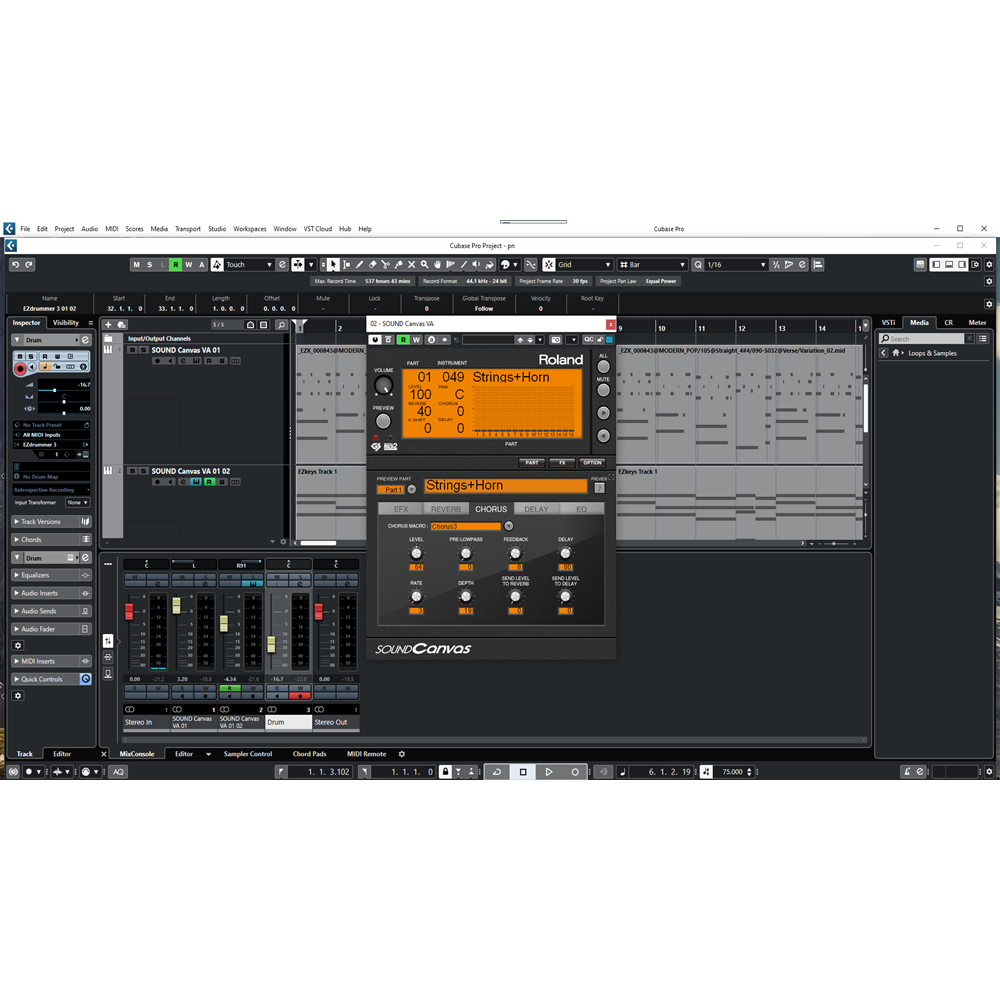Open the Workspaces menu
The image size is (1000, 1000).
click(x=249, y=229)
